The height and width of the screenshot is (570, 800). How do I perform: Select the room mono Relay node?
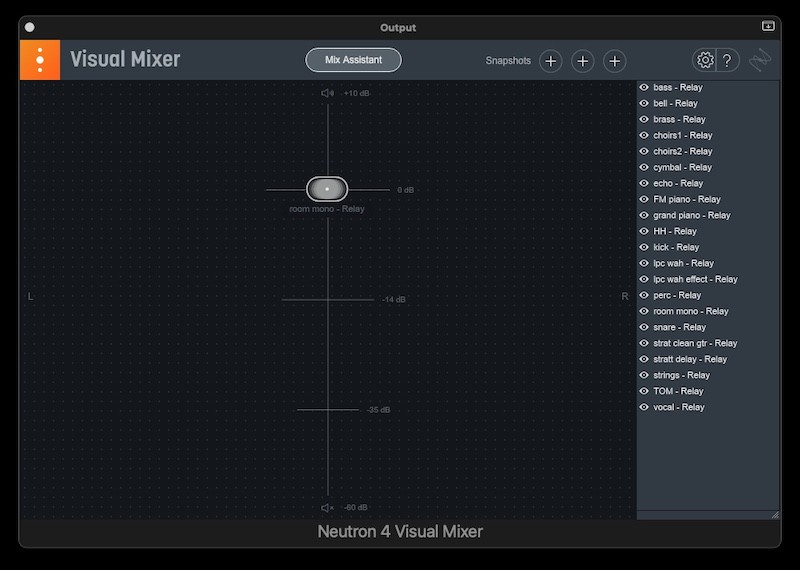click(x=327, y=189)
